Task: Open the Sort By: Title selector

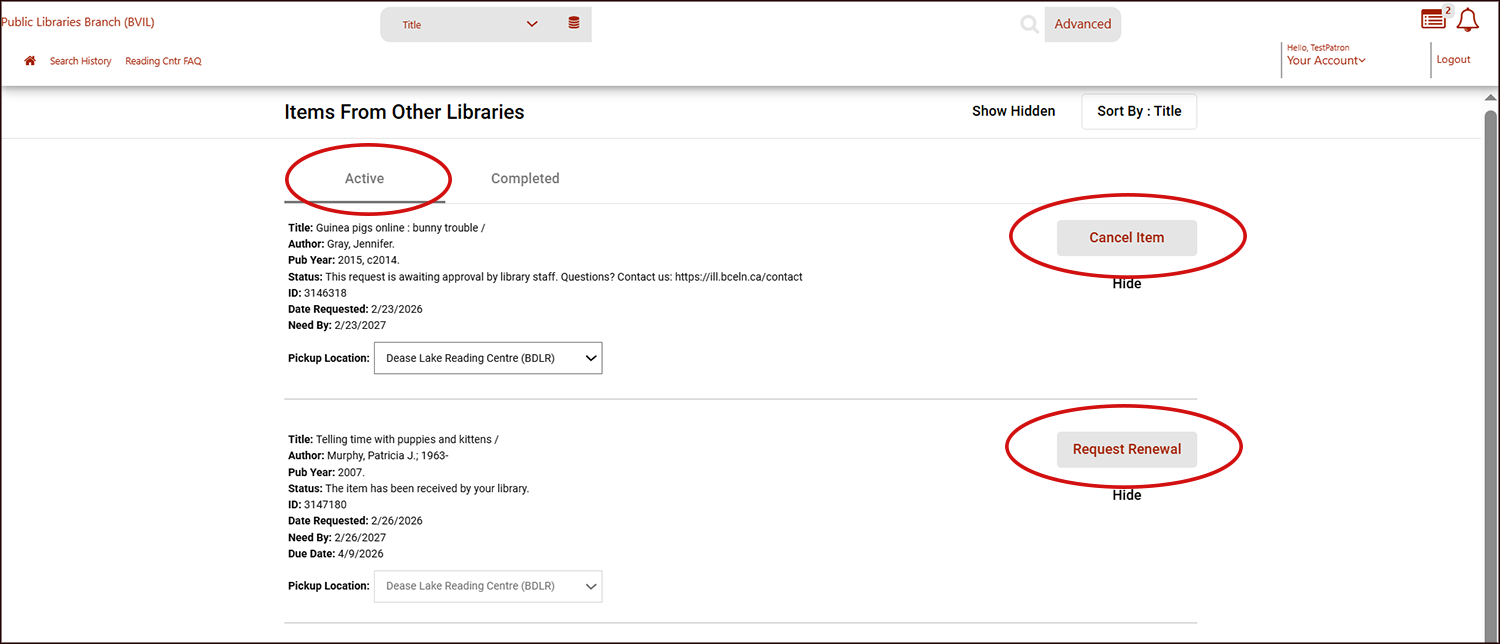Action: 1139,111
